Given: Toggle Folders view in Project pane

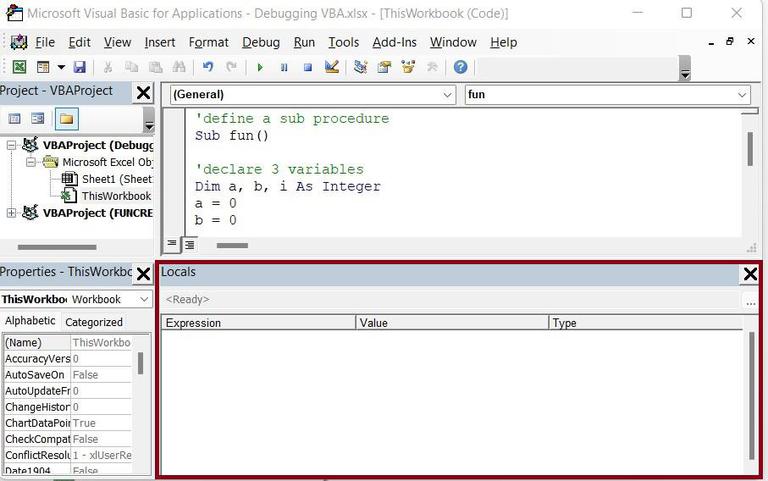Looking at the screenshot, I should click(x=67, y=119).
